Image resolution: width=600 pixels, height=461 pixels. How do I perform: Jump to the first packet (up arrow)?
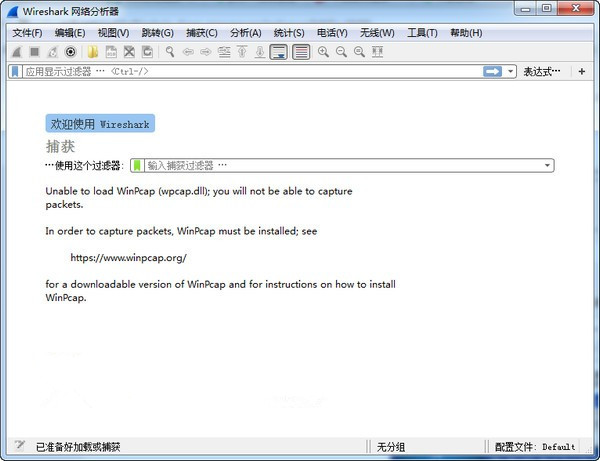pos(242,52)
